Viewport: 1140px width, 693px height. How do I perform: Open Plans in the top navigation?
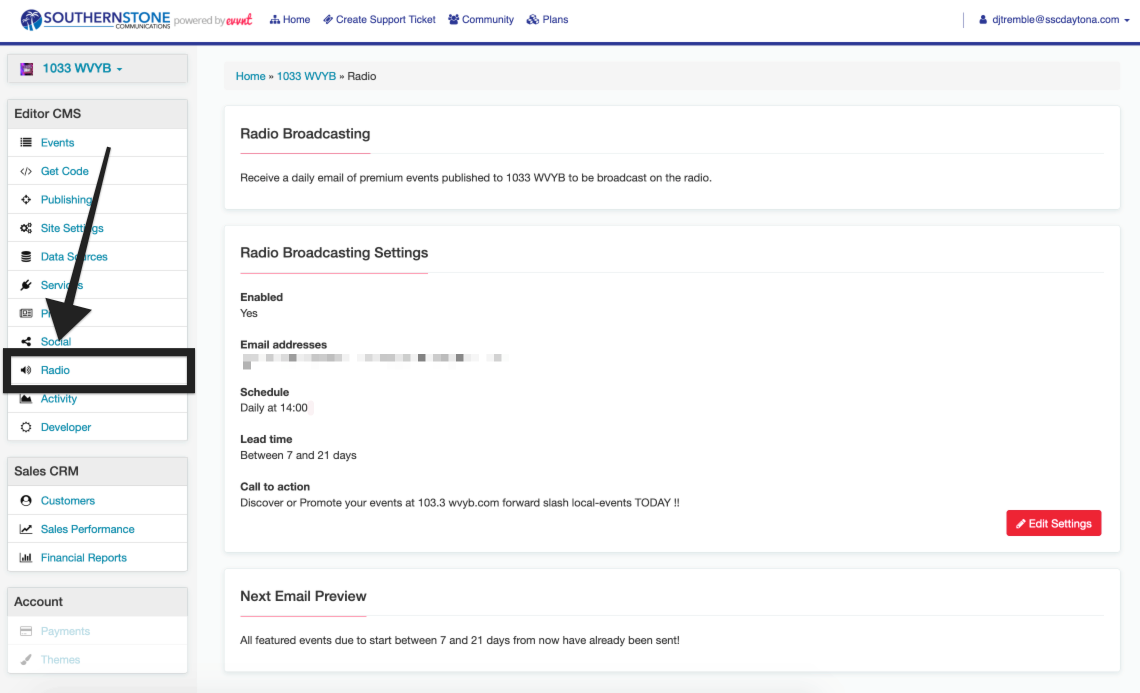pos(547,20)
